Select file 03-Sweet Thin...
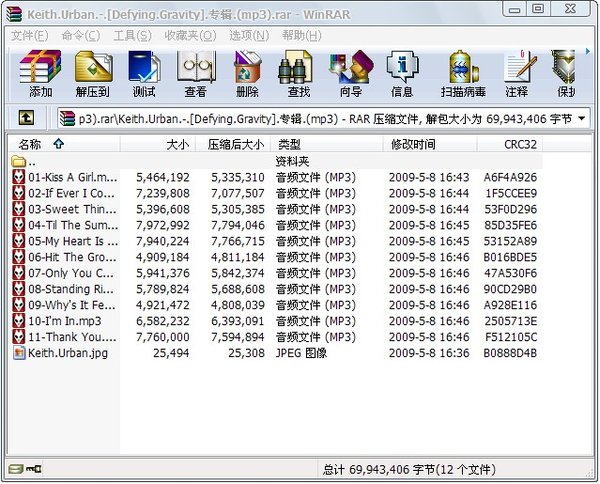This screenshot has height=484, width=600. 72,209
